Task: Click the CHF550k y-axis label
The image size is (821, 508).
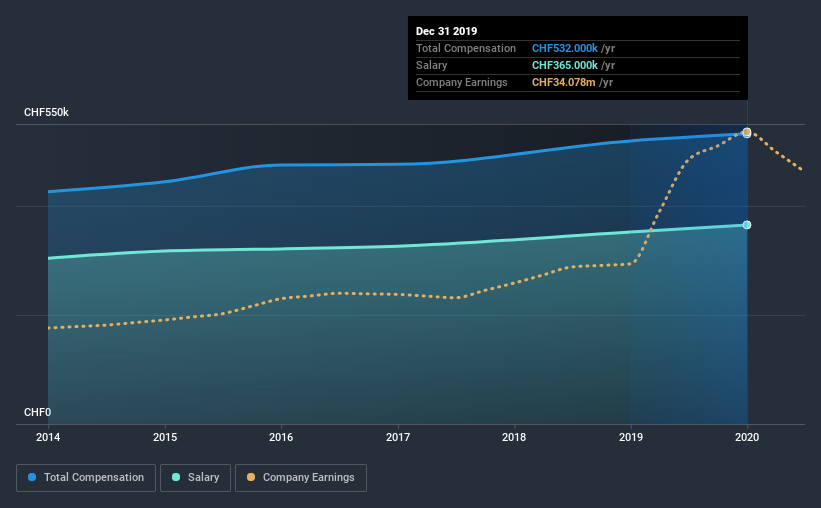Action: (46, 113)
